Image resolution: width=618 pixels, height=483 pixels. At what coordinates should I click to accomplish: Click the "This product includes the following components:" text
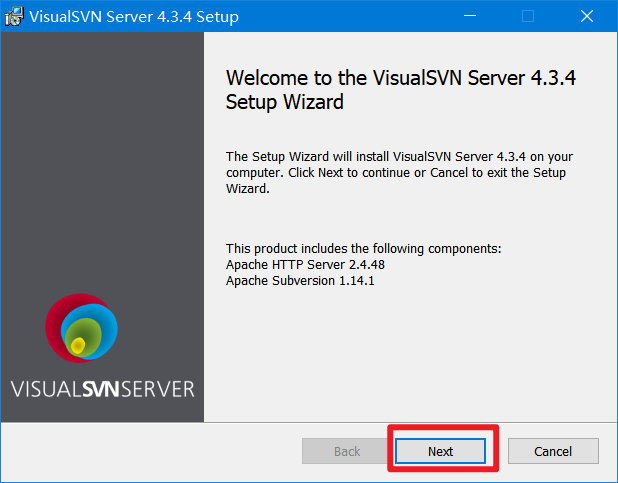[363, 249]
